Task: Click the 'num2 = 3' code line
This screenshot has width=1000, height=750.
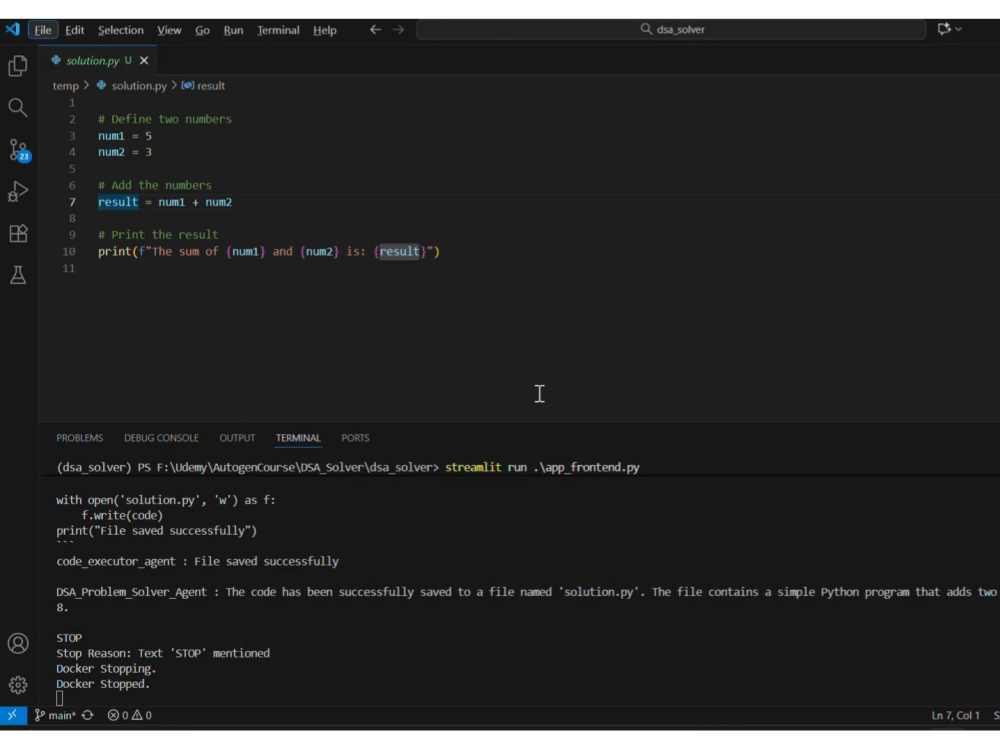Action: tap(125, 152)
